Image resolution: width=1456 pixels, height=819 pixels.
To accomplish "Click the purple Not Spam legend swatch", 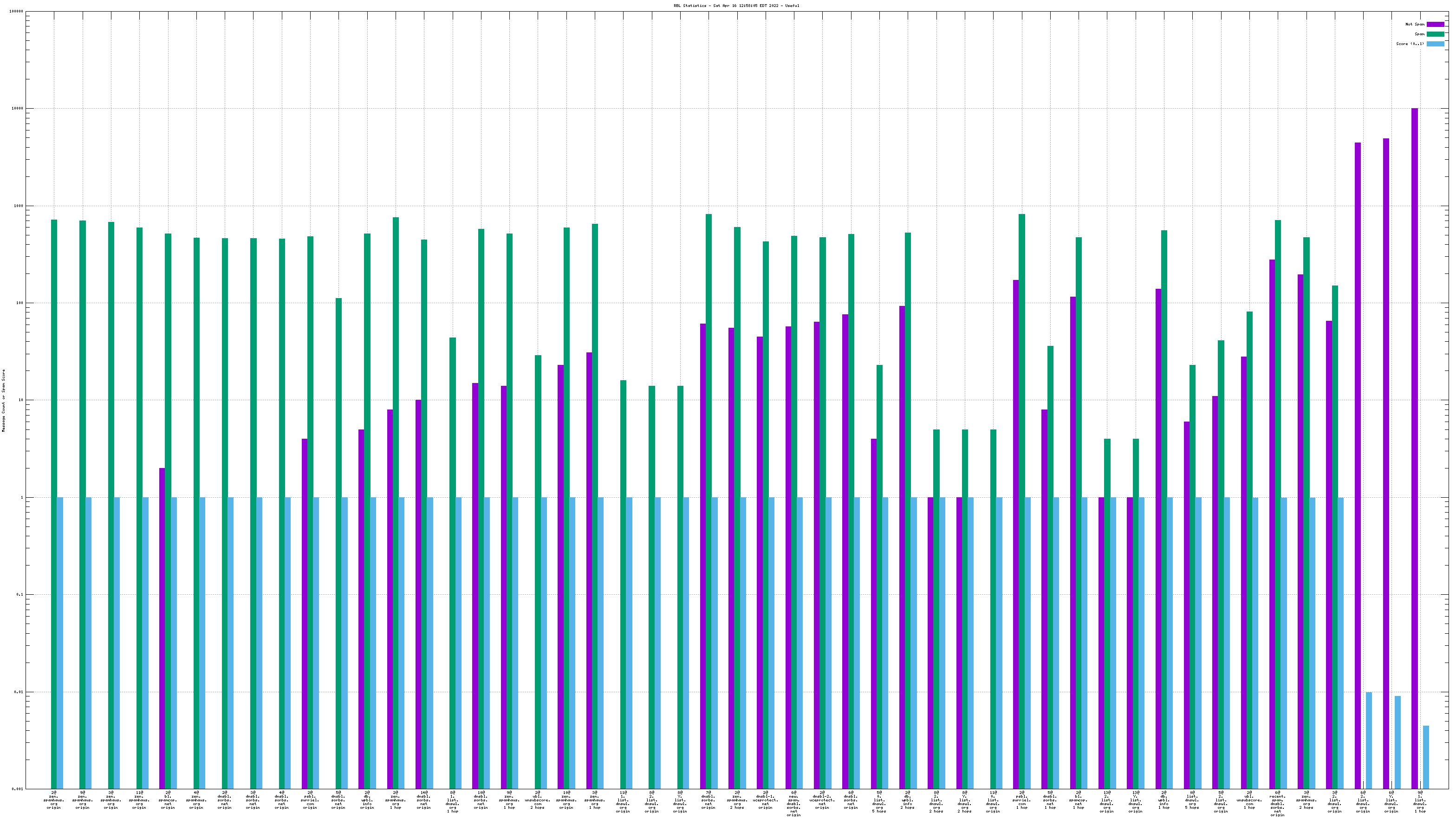I will [x=1435, y=24].
